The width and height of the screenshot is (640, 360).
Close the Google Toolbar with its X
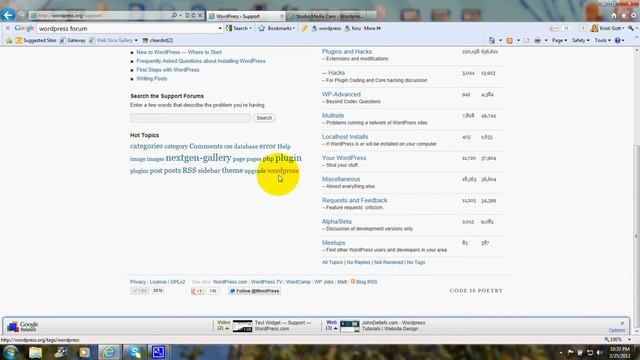tap(7, 28)
